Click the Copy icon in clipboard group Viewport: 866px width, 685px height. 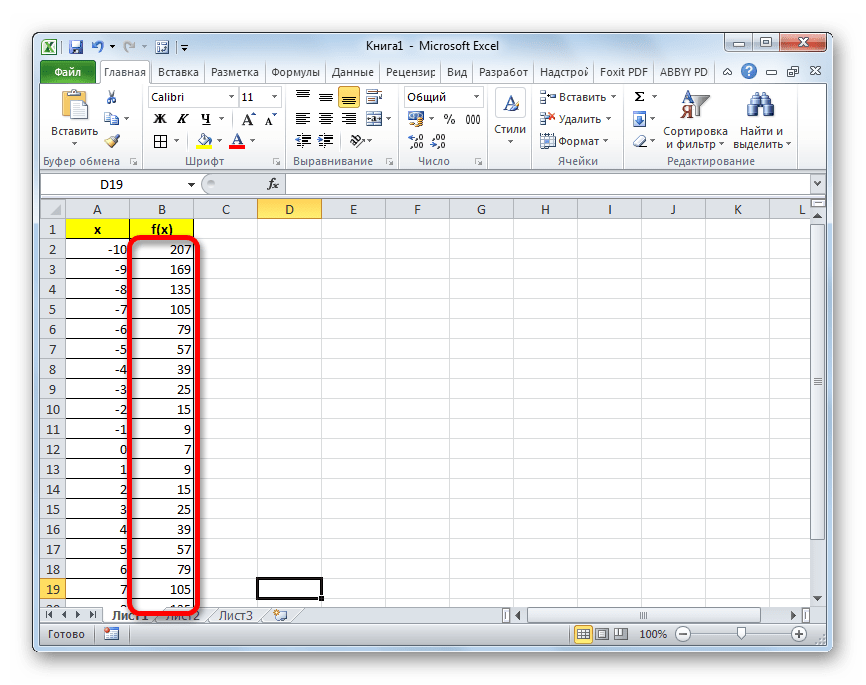click(112, 119)
